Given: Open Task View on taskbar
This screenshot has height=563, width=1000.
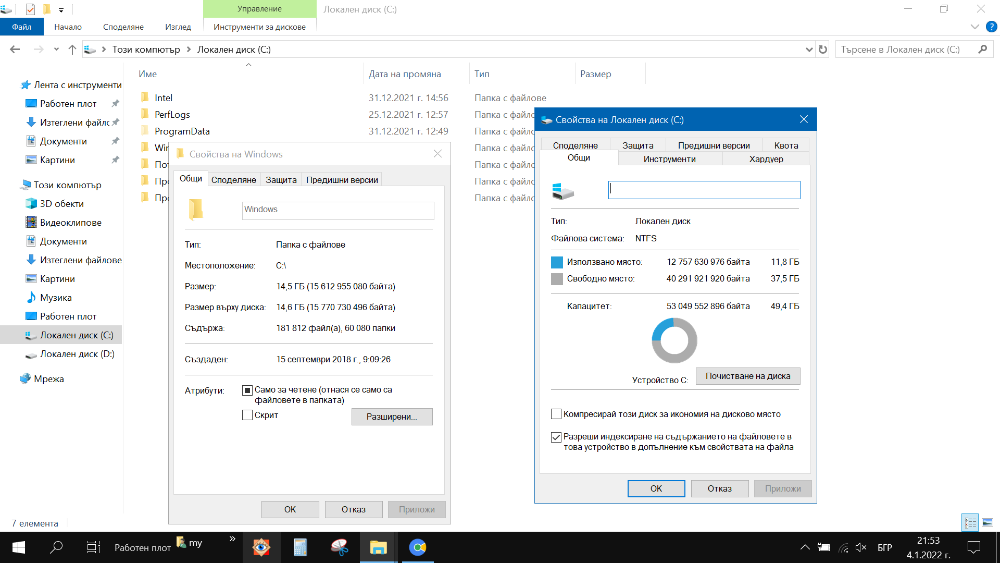Looking at the screenshot, I should pos(93,547).
